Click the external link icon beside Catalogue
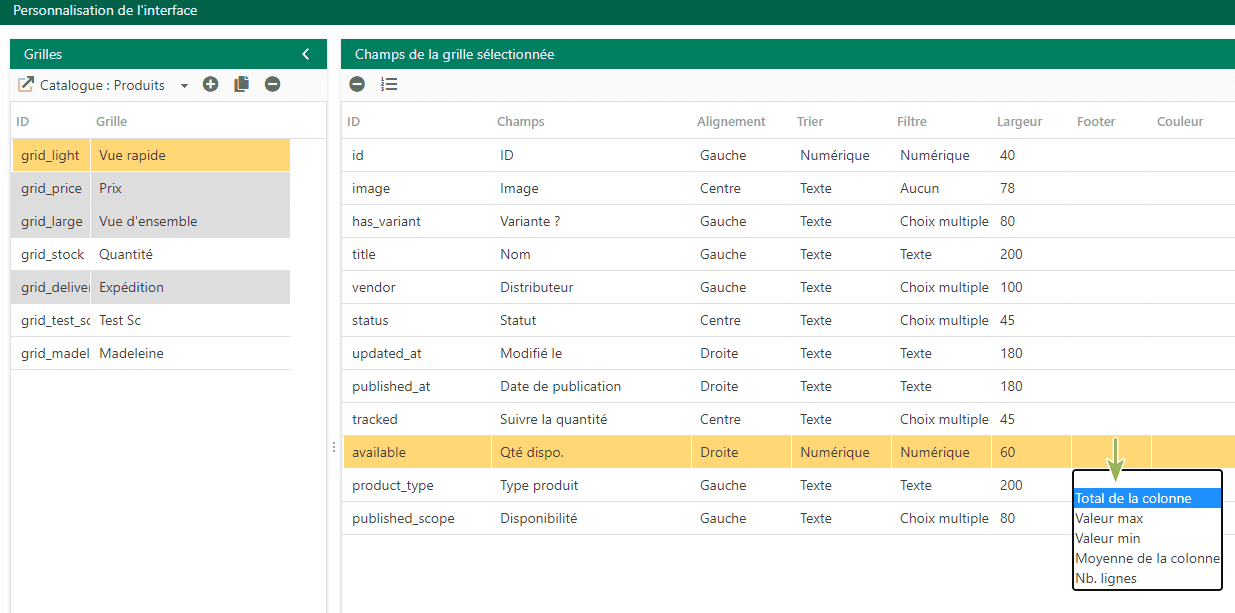Viewport: 1235px width, 613px height. (x=26, y=85)
